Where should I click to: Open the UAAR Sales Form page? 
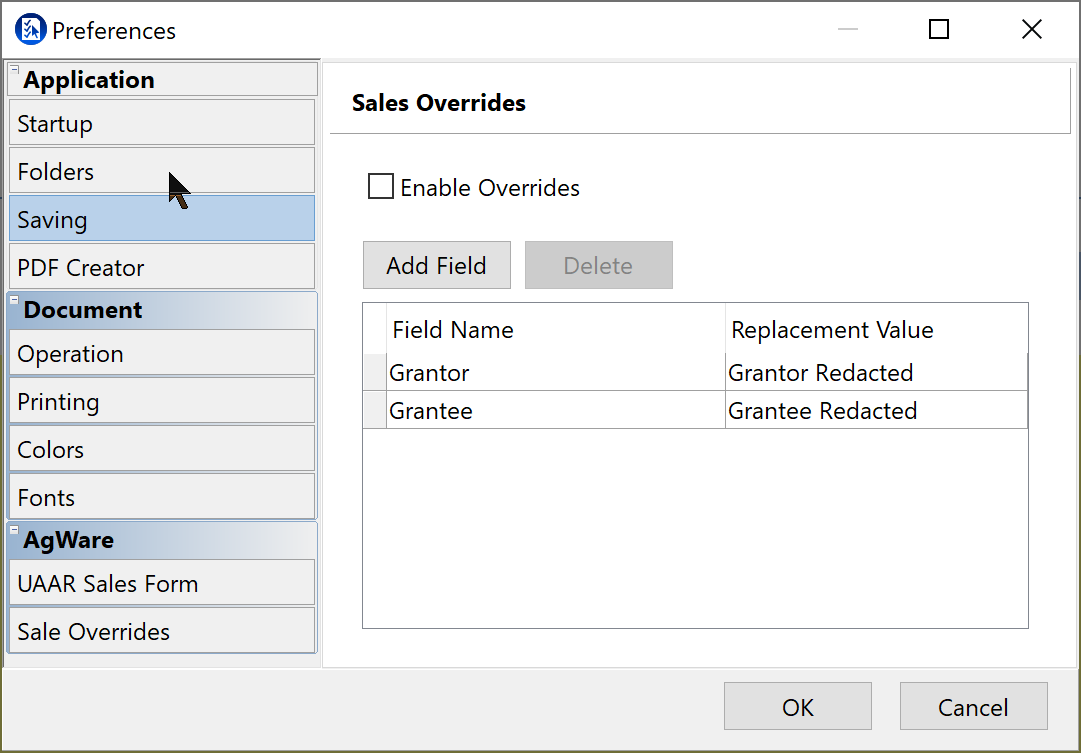pos(162,584)
